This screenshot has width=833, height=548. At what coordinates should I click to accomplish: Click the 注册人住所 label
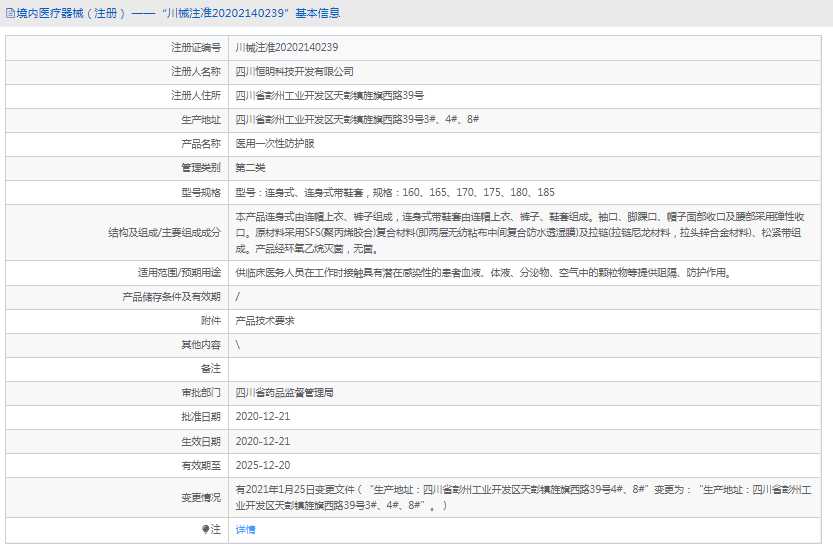(x=196, y=96)
